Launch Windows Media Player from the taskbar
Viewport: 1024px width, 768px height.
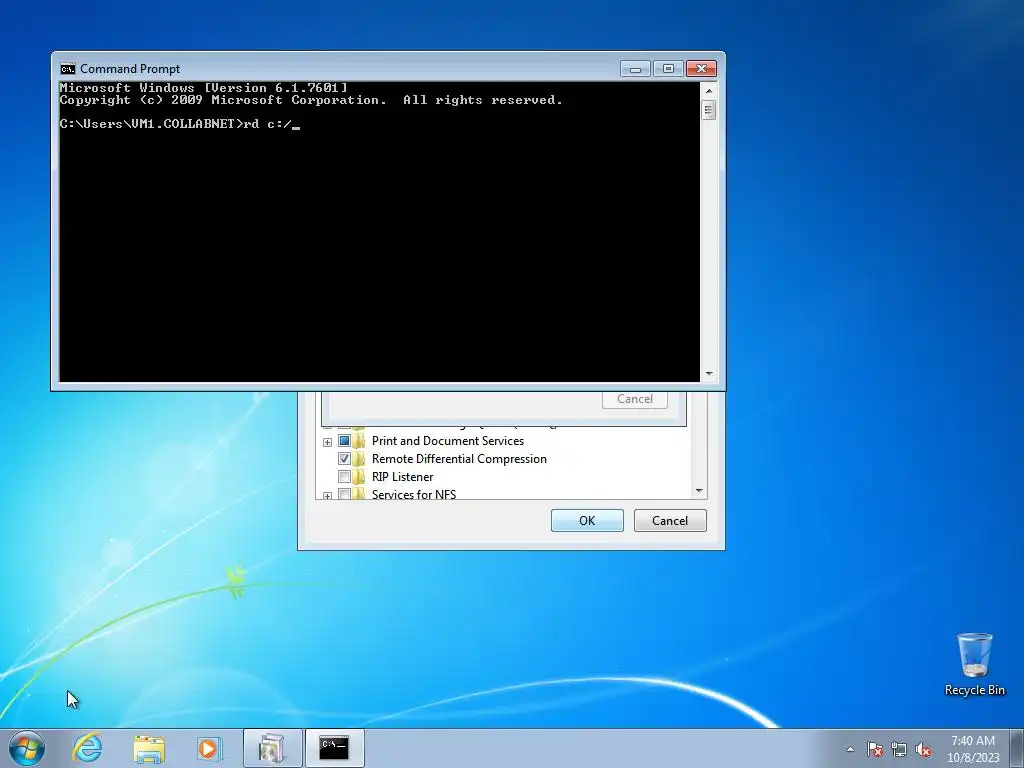[210, 748]
